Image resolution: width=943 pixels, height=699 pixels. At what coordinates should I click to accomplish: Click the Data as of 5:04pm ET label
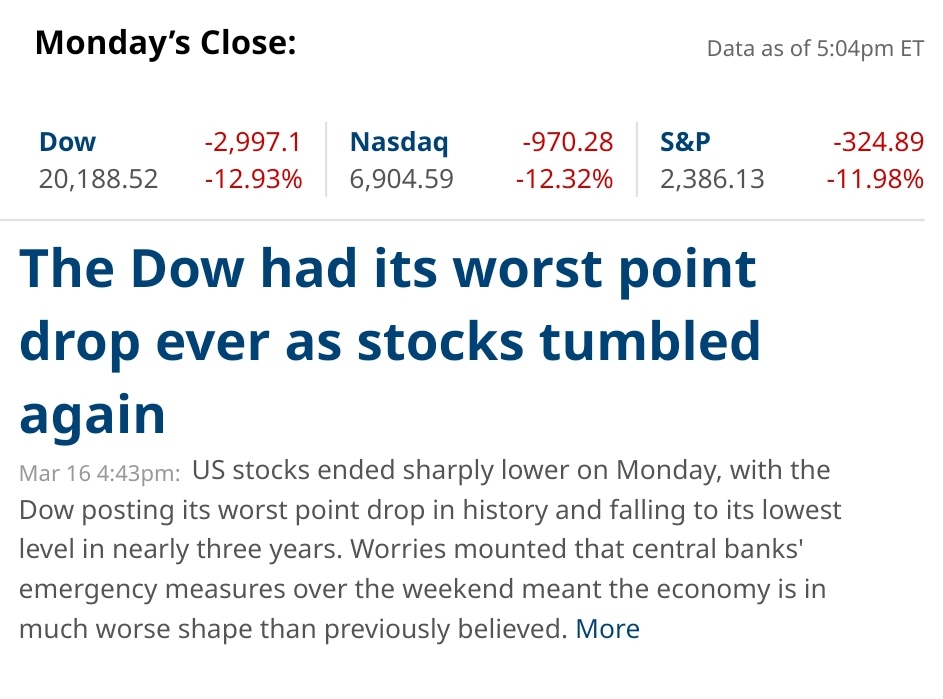click(815, 48)
